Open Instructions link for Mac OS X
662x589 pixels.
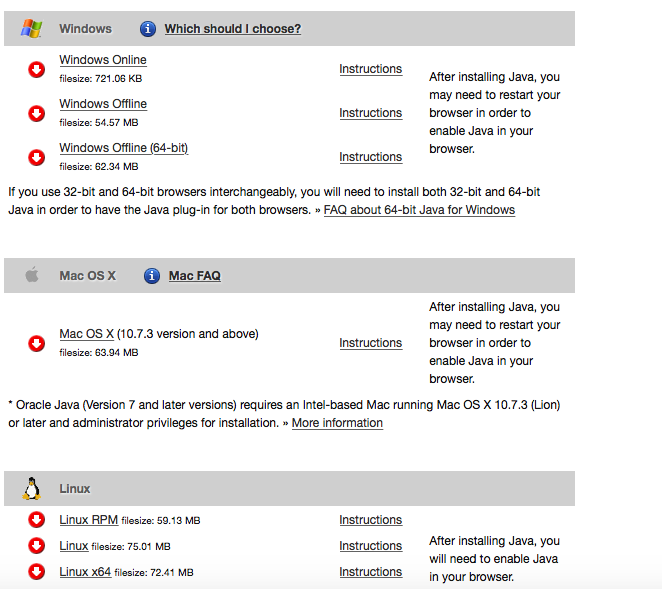point(370,343)
